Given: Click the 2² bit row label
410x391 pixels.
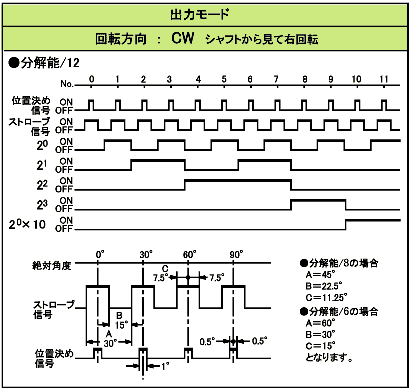Looking at the screenshot, I should [42, 185].
